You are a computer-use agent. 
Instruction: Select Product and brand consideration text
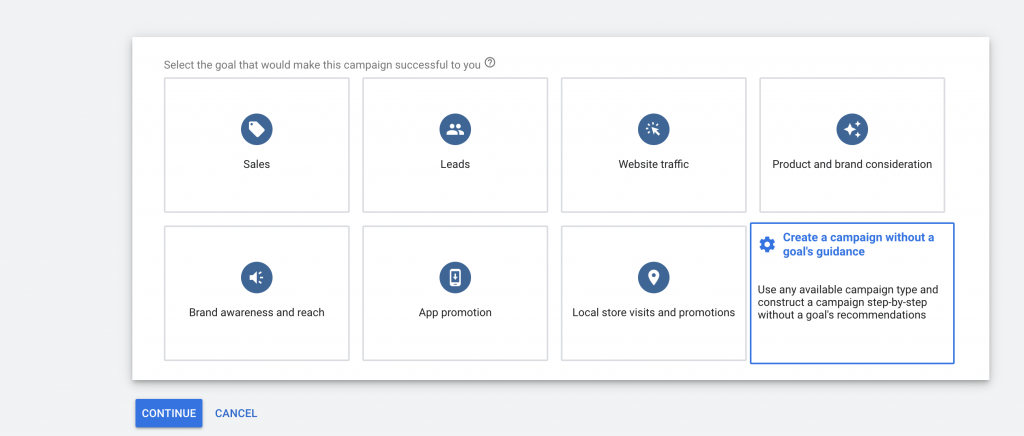852,164
